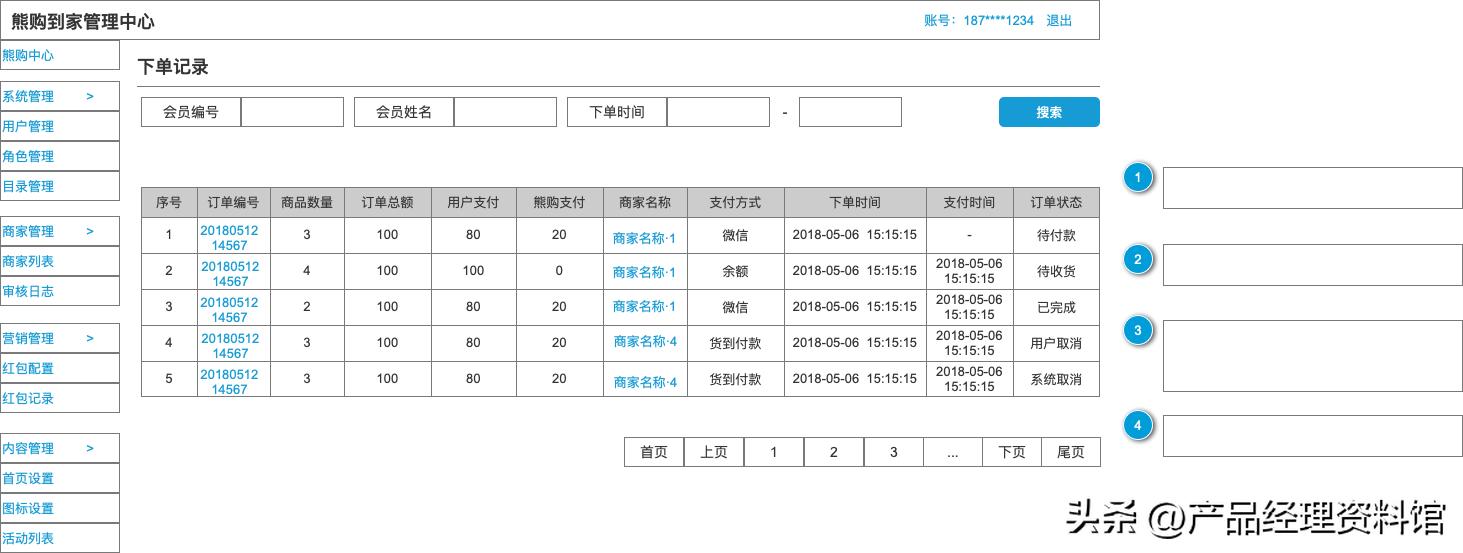Click the 序号 column header
The width and height of the screenshot is (1463, 553).
pos(169,202)
